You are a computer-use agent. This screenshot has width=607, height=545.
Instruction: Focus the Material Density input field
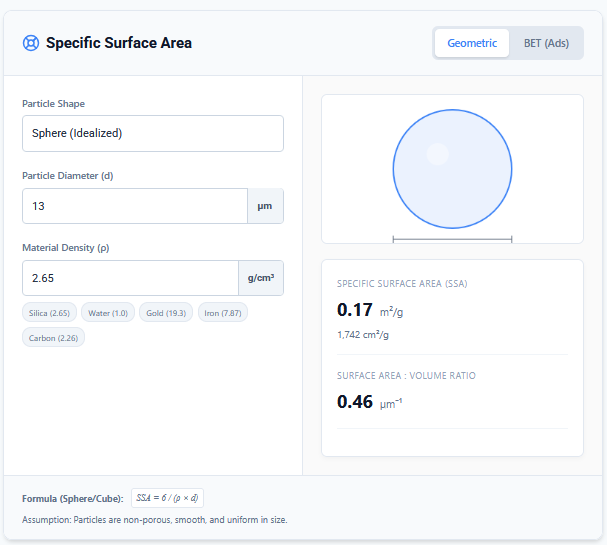tap(130, 278)
